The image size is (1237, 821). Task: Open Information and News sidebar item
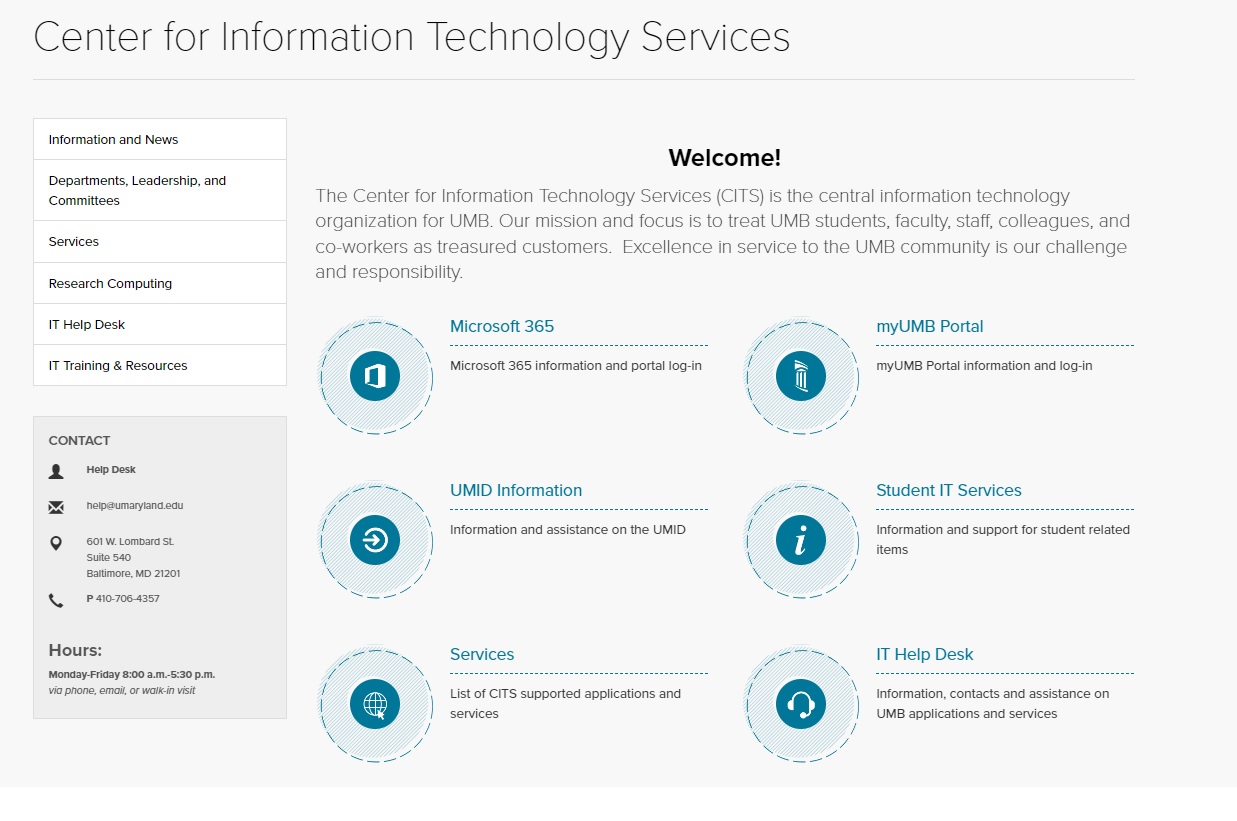113,140
